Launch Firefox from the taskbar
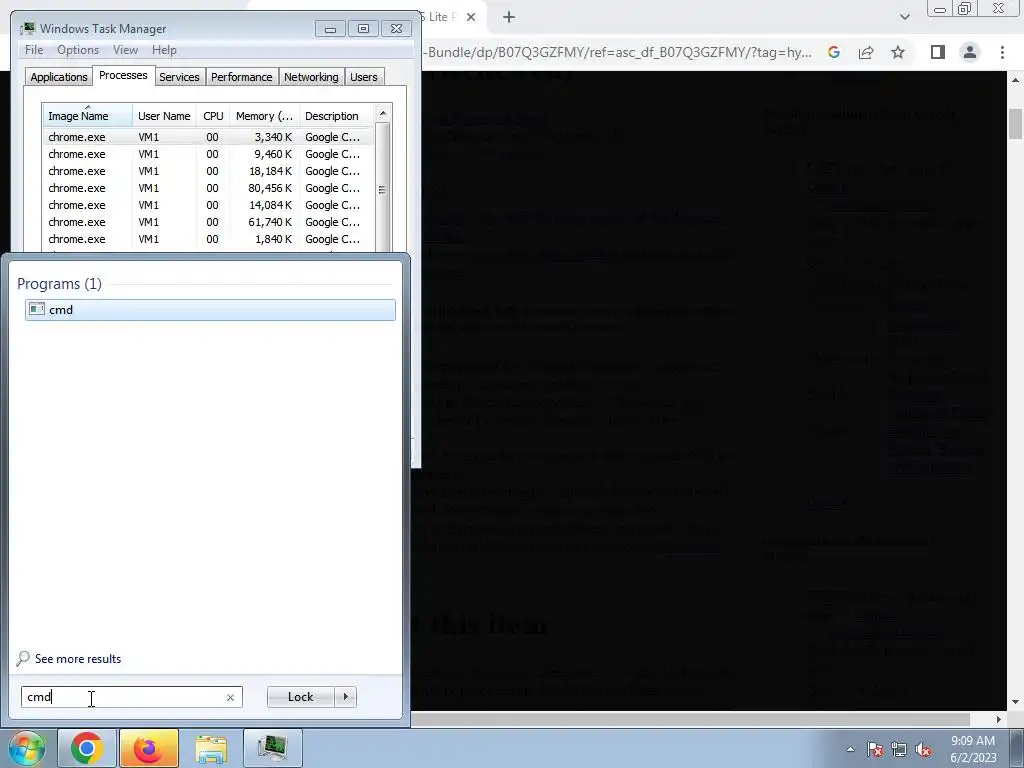Screen dimensions: 1024x768 pos(148,748)
